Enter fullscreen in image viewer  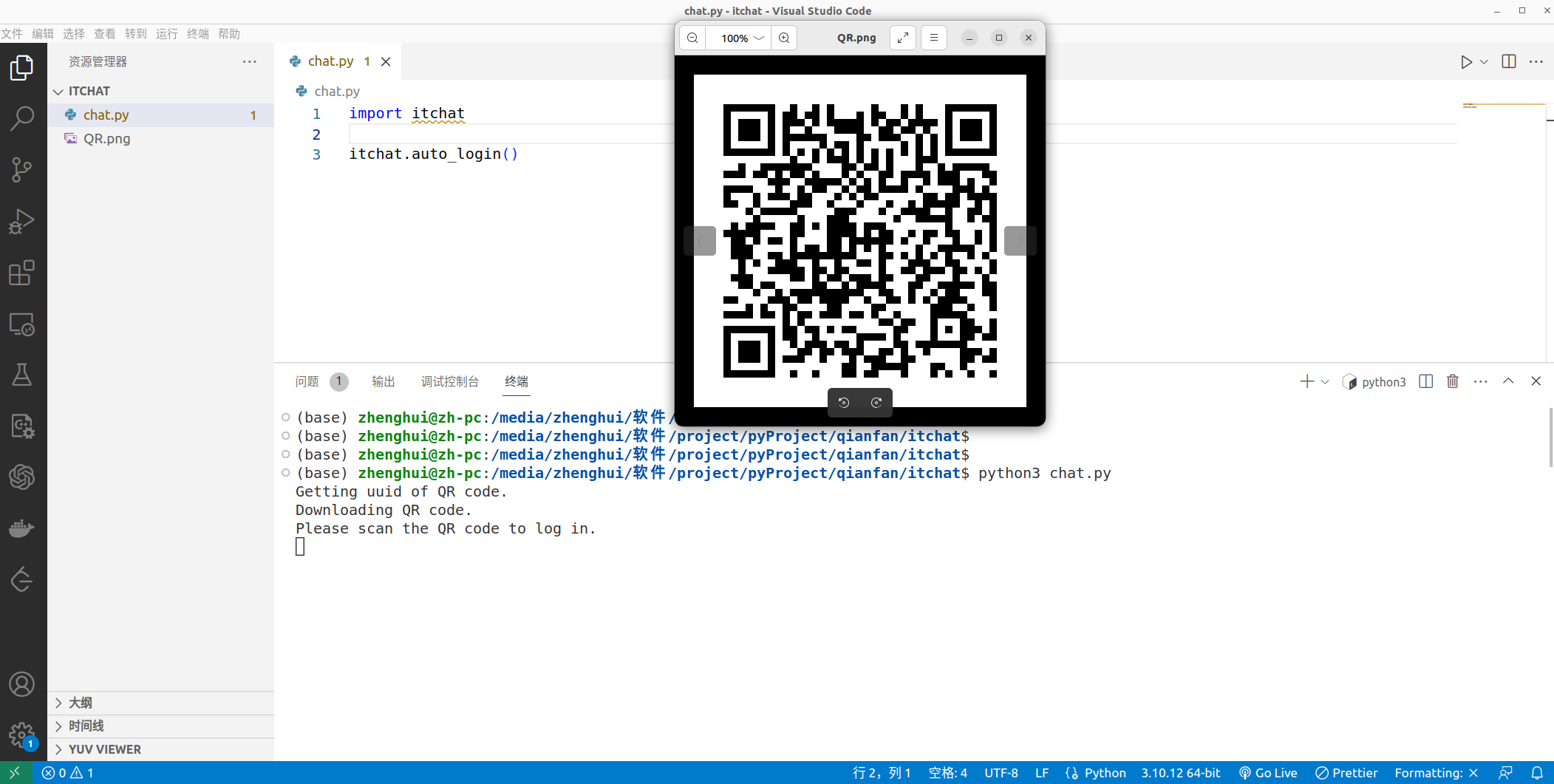pyautogui.click(x=903, y=38)
